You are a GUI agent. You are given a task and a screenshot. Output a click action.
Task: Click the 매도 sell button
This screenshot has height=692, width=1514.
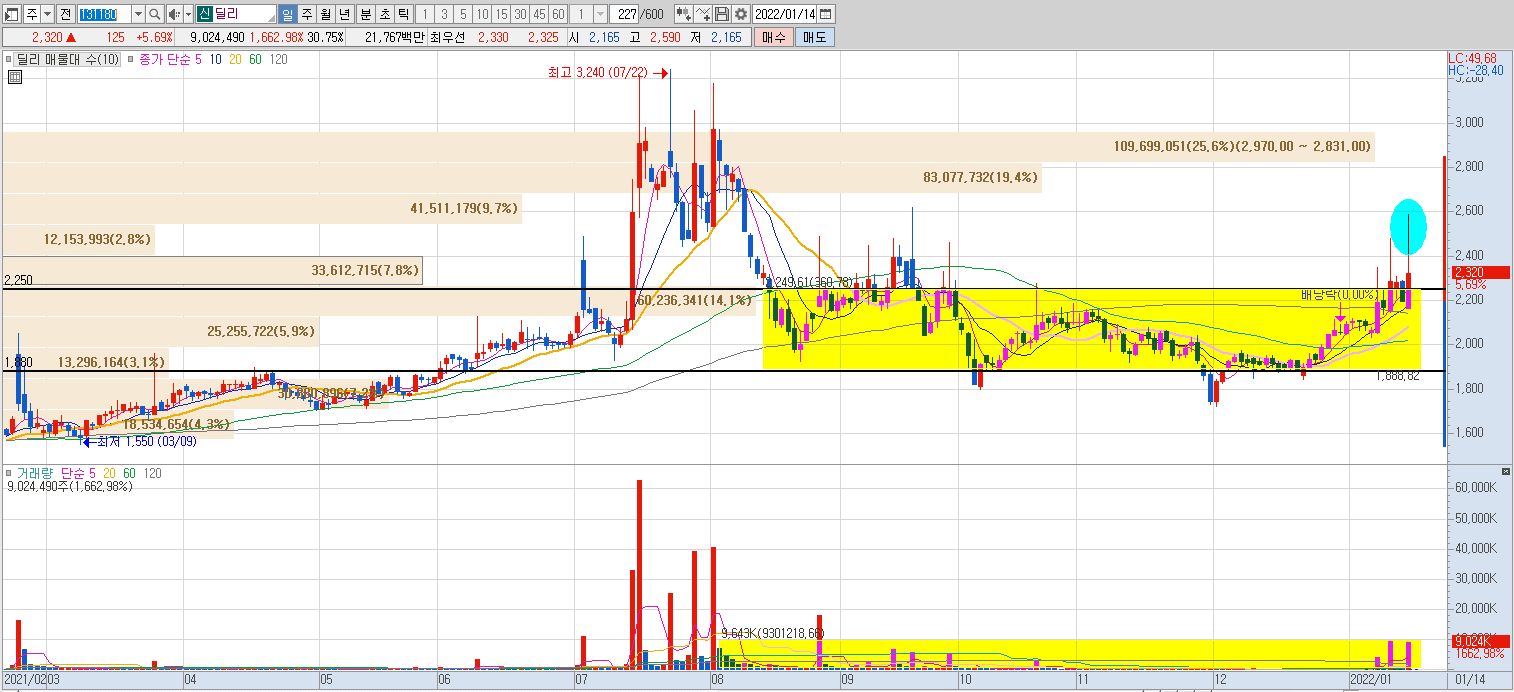pyautogui.click(x=814, y=37)
